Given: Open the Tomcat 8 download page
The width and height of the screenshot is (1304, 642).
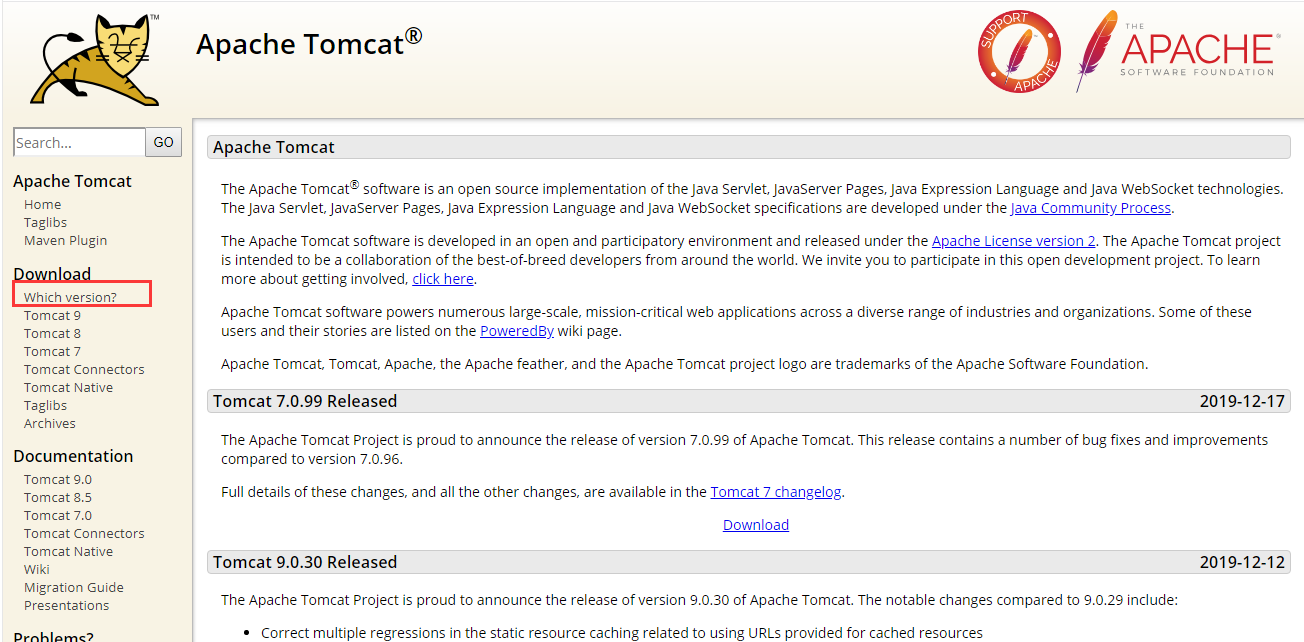Looking at the screenshot, I should (52, 332).
